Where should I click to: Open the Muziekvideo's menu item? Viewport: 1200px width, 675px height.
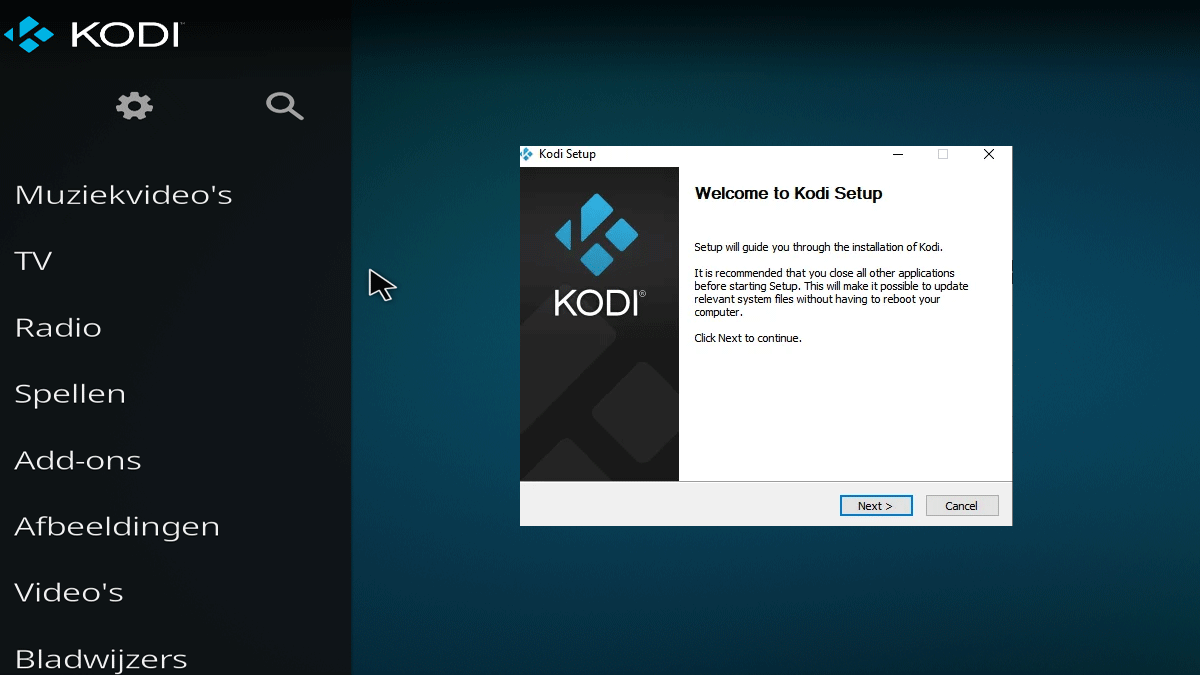tap(123, 194)
